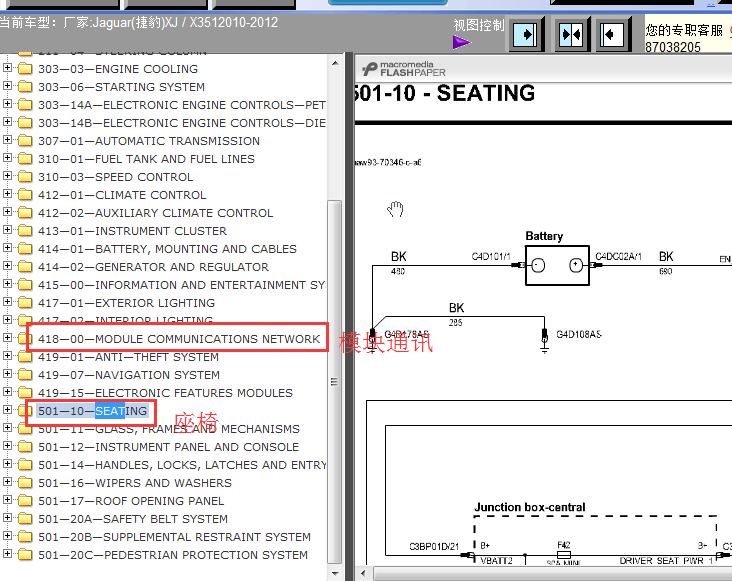Click the C4D101/1 connector label
The width and height of the screenshot is (732, 581).
pos(491,256)
